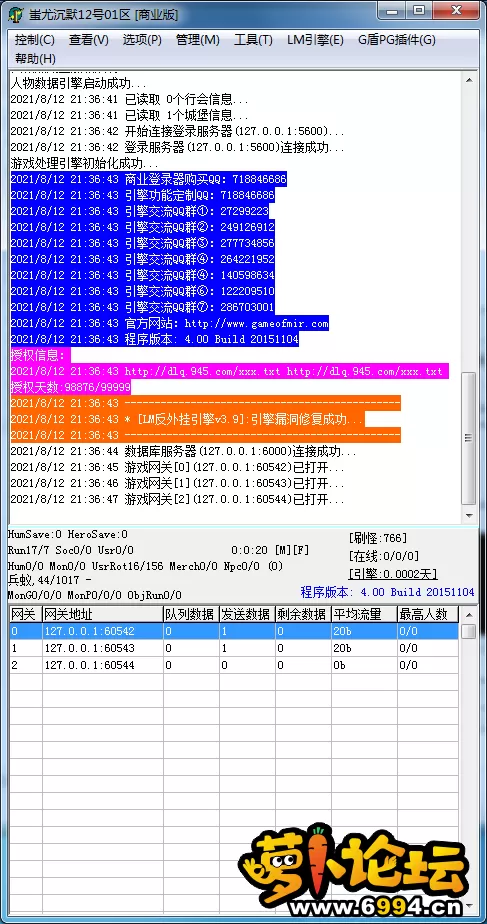487x924 pixels.
Task: Click the 网关 column header
Action: (x=25, y=614)
